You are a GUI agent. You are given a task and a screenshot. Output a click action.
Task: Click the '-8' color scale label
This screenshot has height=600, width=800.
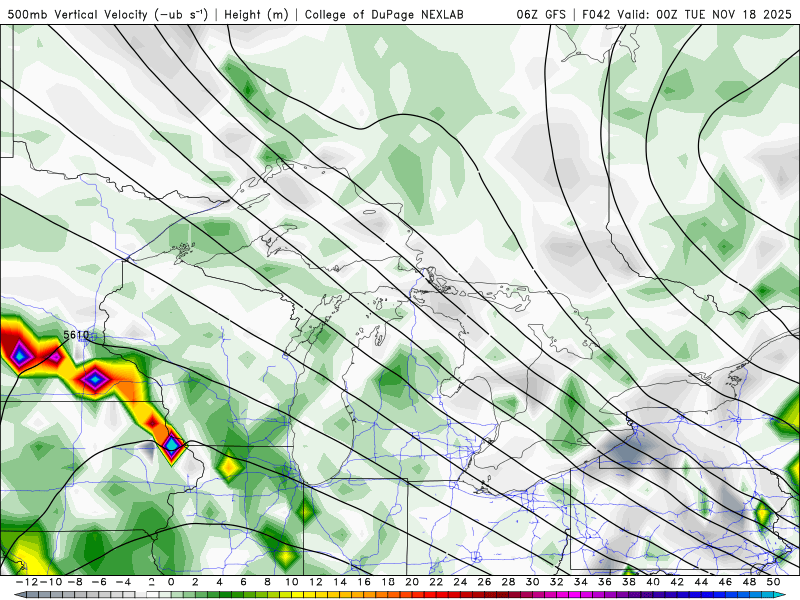pos(74,582)
